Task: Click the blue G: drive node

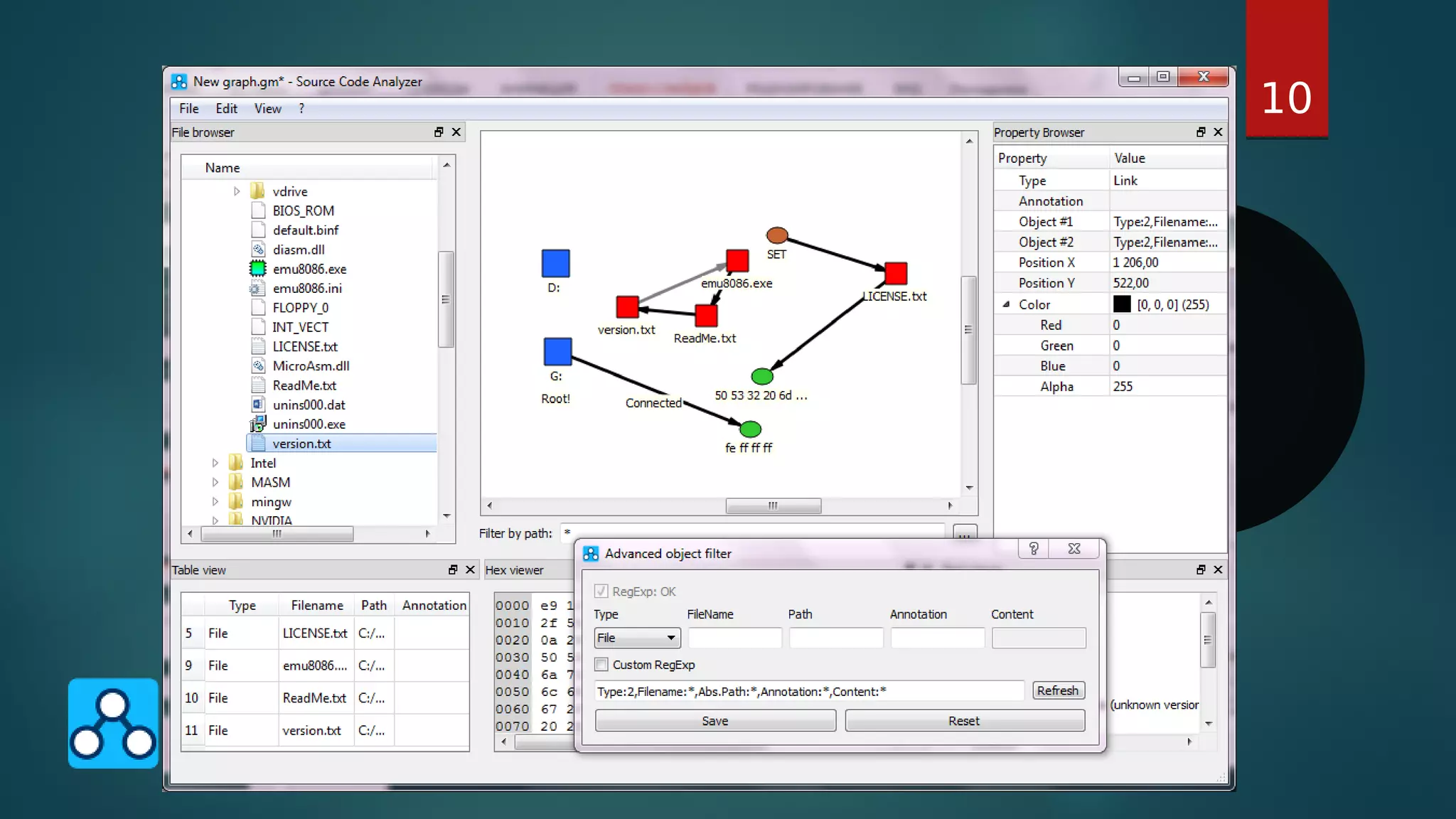Action: pos(557,351)
